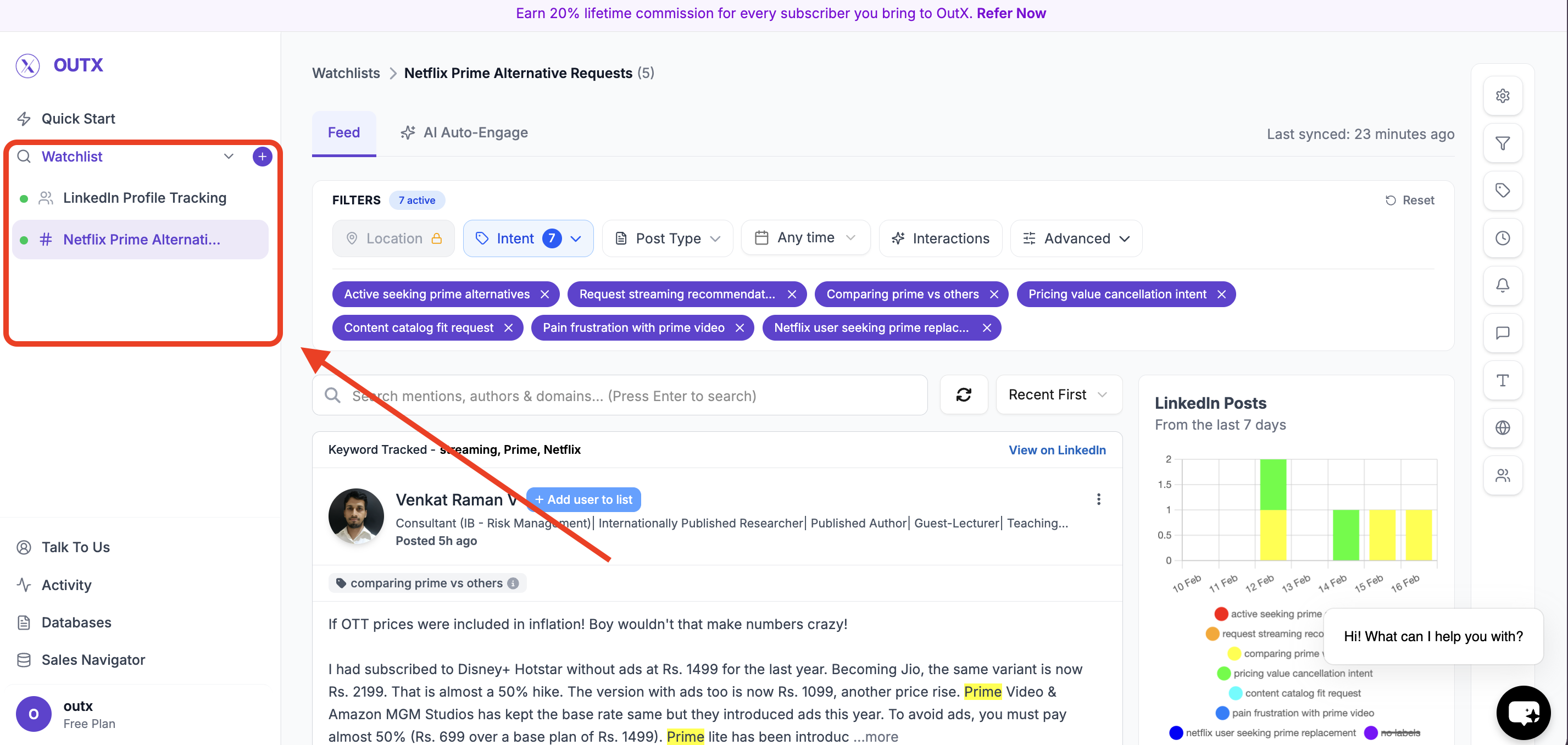
Task: Switch to the AI Auto-Engage tab
Action: pos(464,132)
